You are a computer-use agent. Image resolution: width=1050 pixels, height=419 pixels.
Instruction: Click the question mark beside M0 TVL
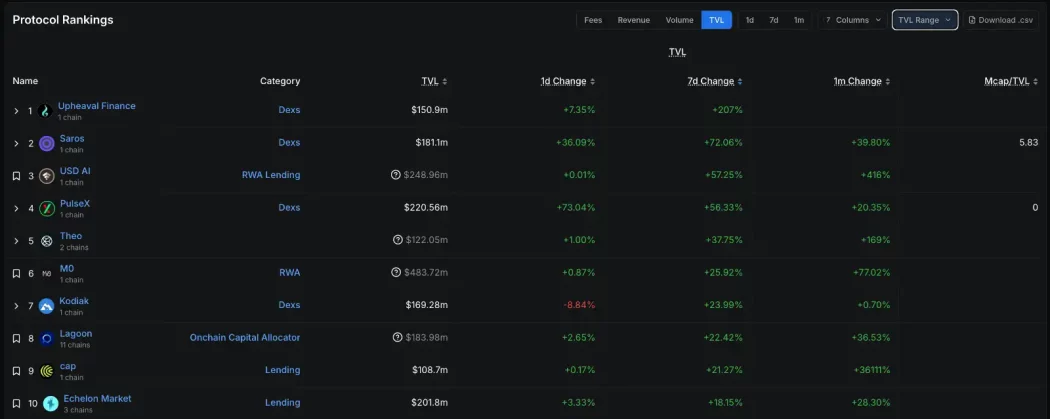[x=396, y=273]
